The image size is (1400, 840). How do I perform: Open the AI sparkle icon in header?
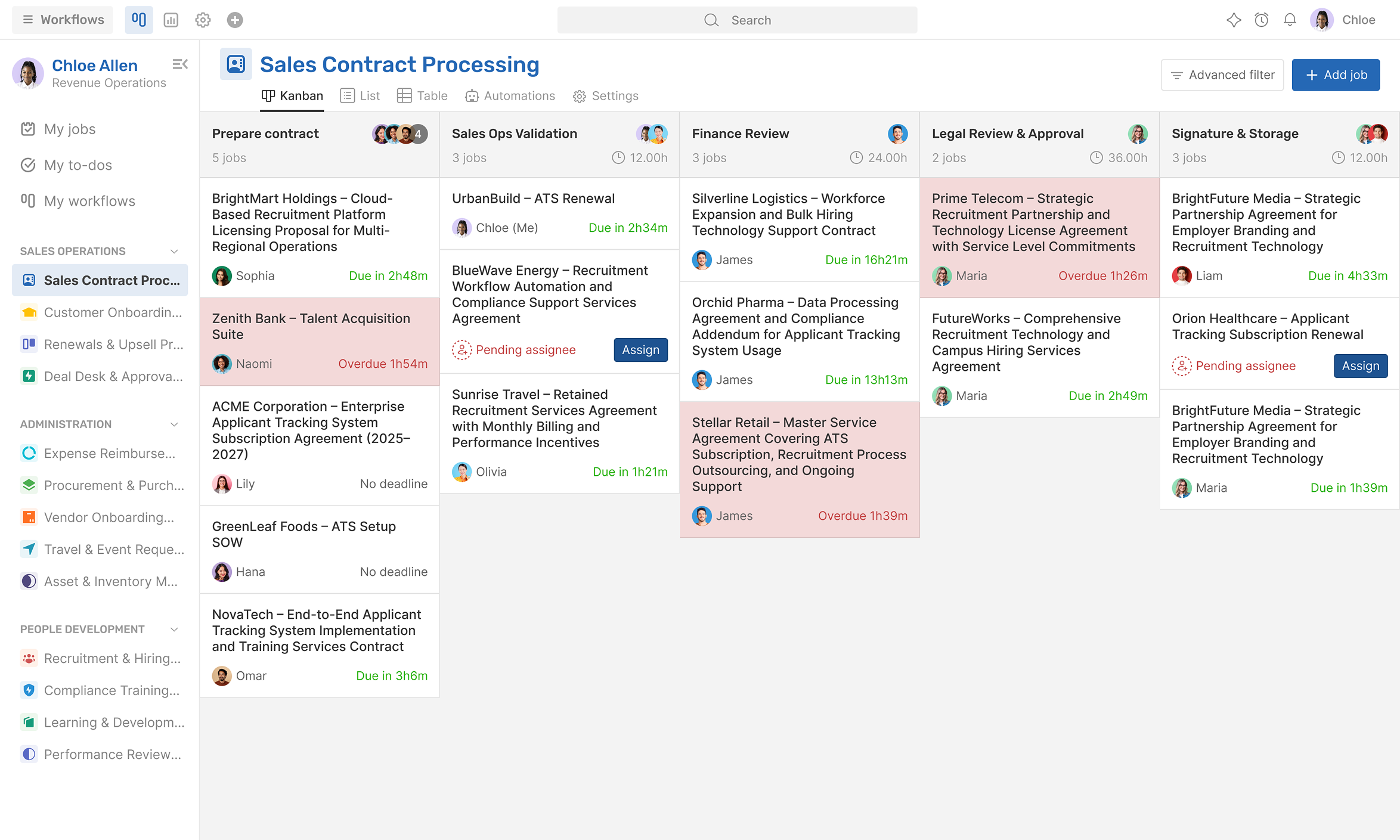[x=1234, y=20]
